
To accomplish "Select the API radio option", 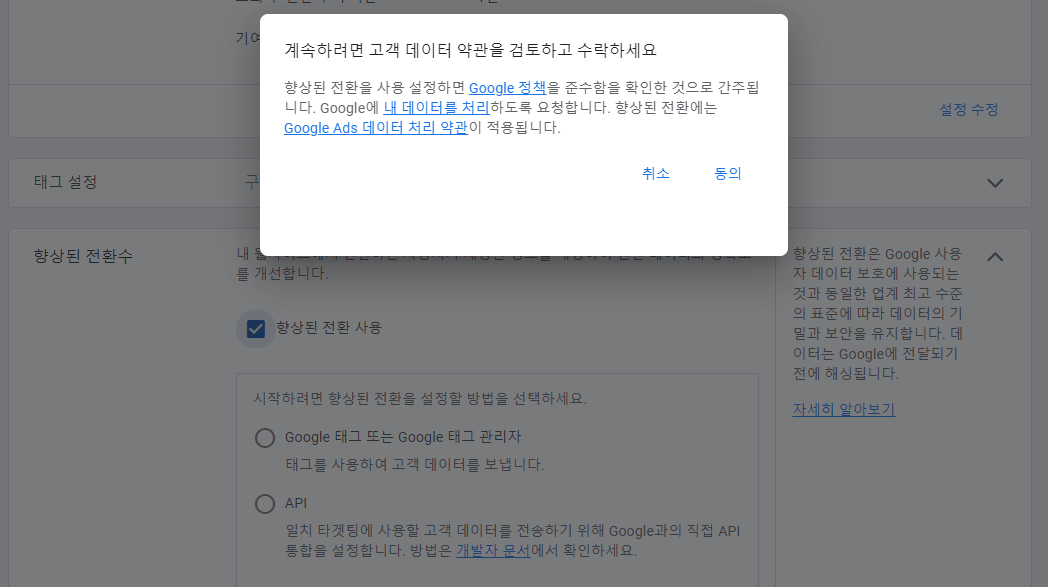I will tap(265, 503).
